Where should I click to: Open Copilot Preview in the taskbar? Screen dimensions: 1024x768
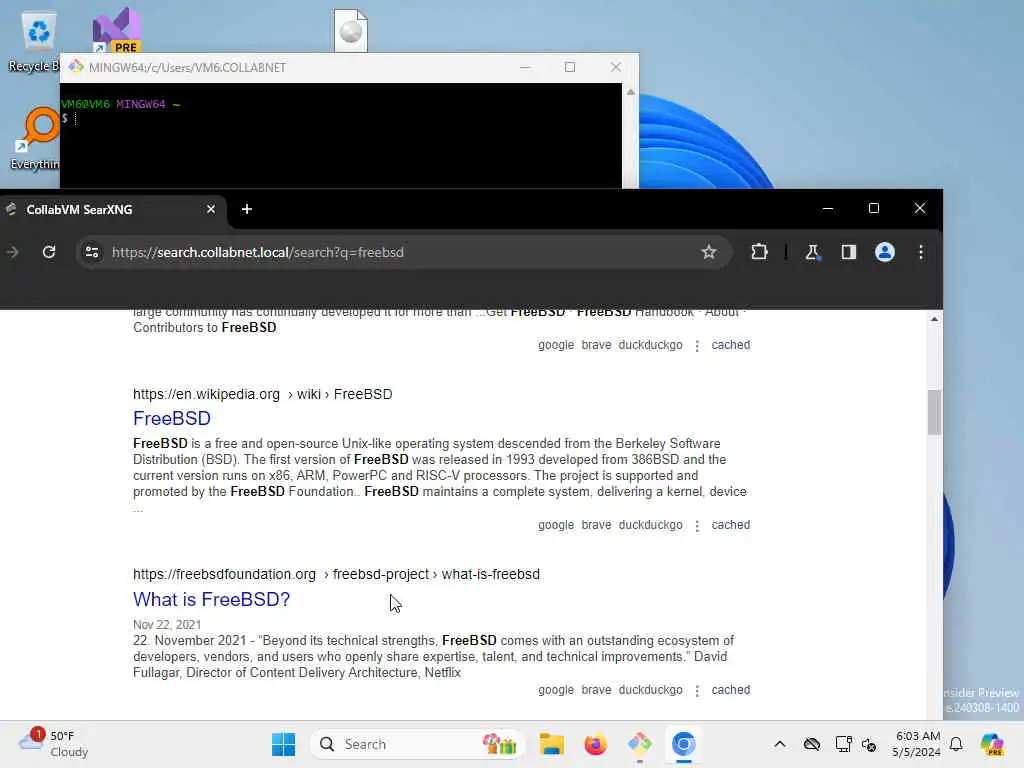[992, 744]
